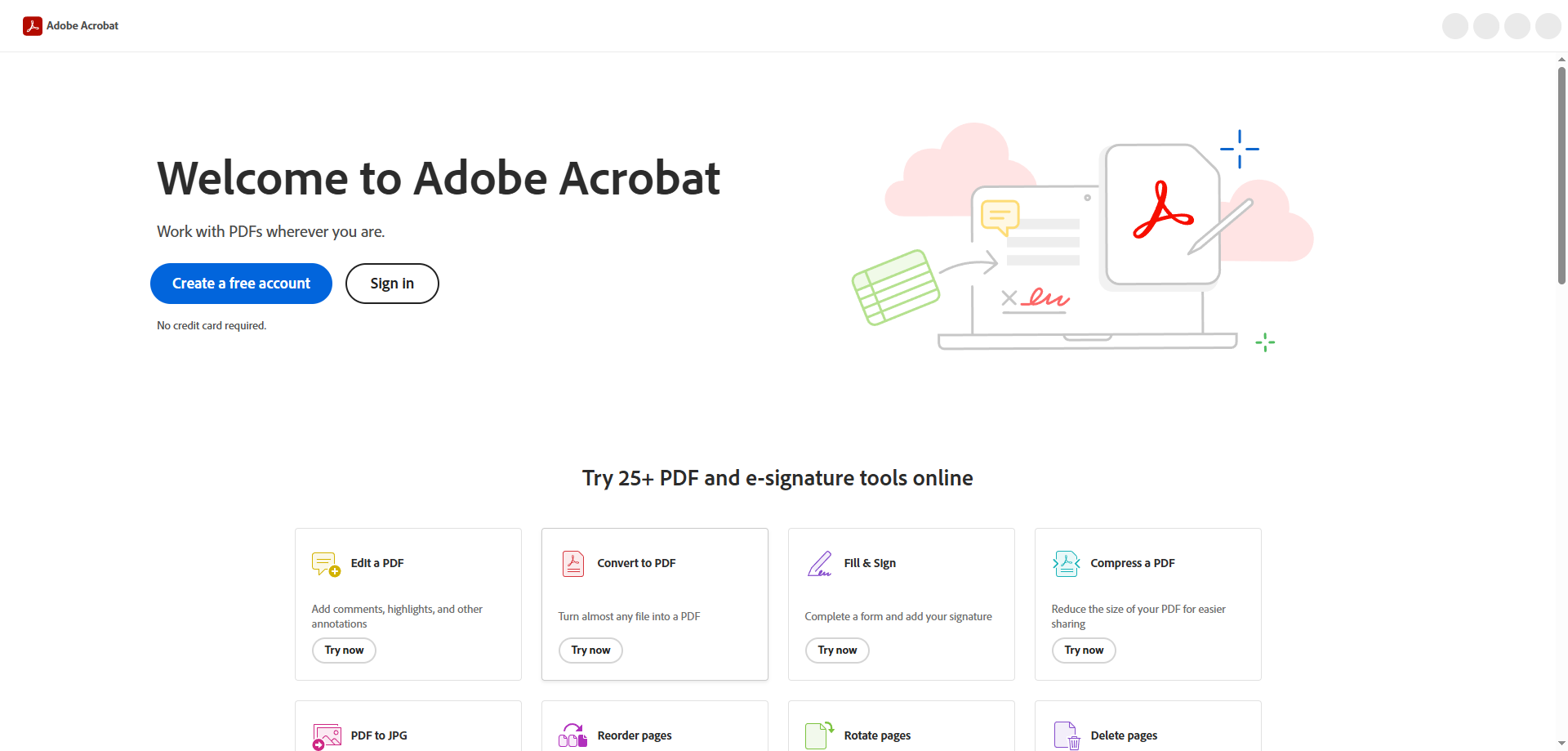The width and height of the screenshot is (1568, 751).
Task: Open the PDF to JPG title
Action: (379, 735)
